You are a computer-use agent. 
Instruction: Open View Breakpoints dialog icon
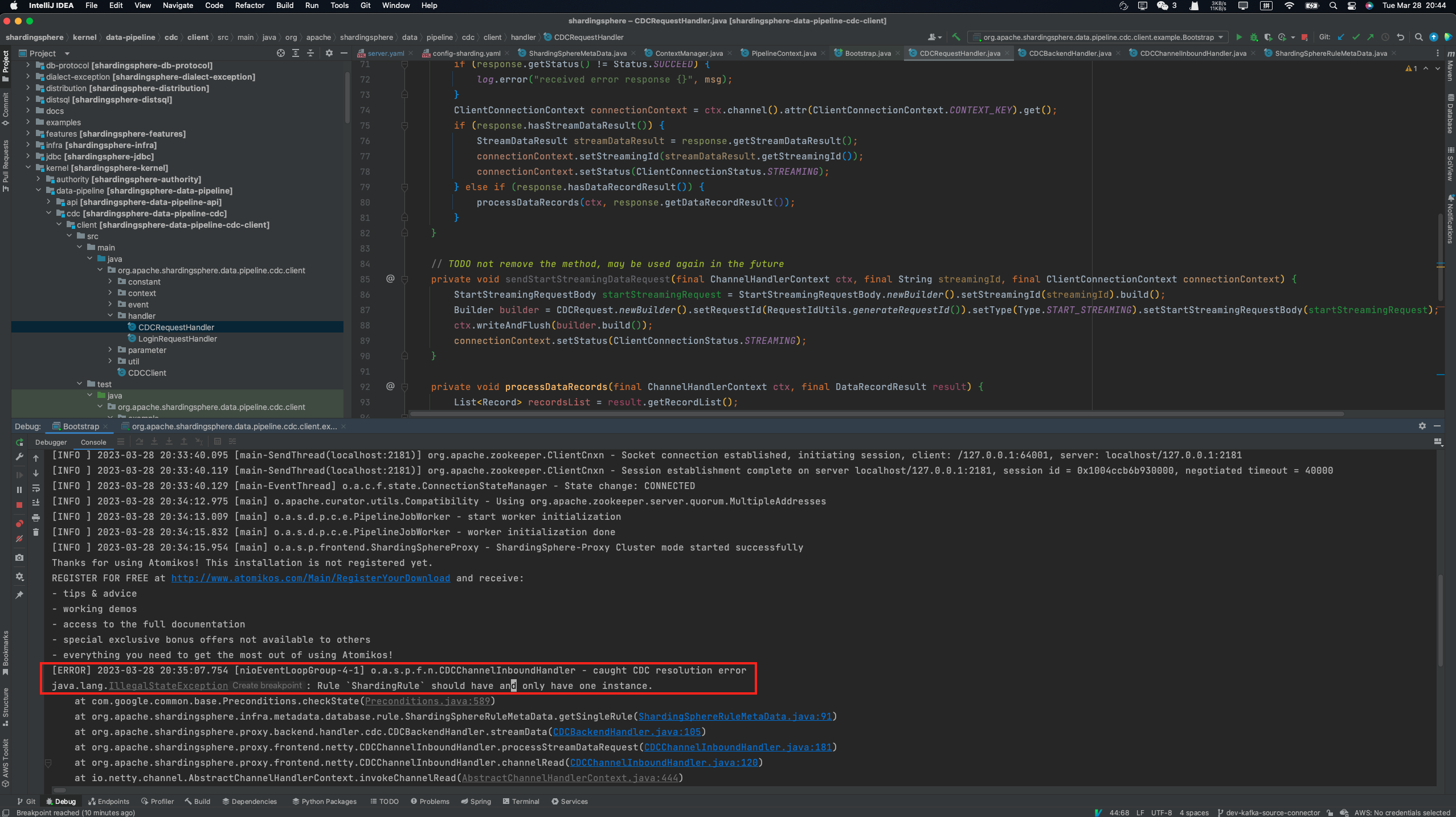(19, 523)
